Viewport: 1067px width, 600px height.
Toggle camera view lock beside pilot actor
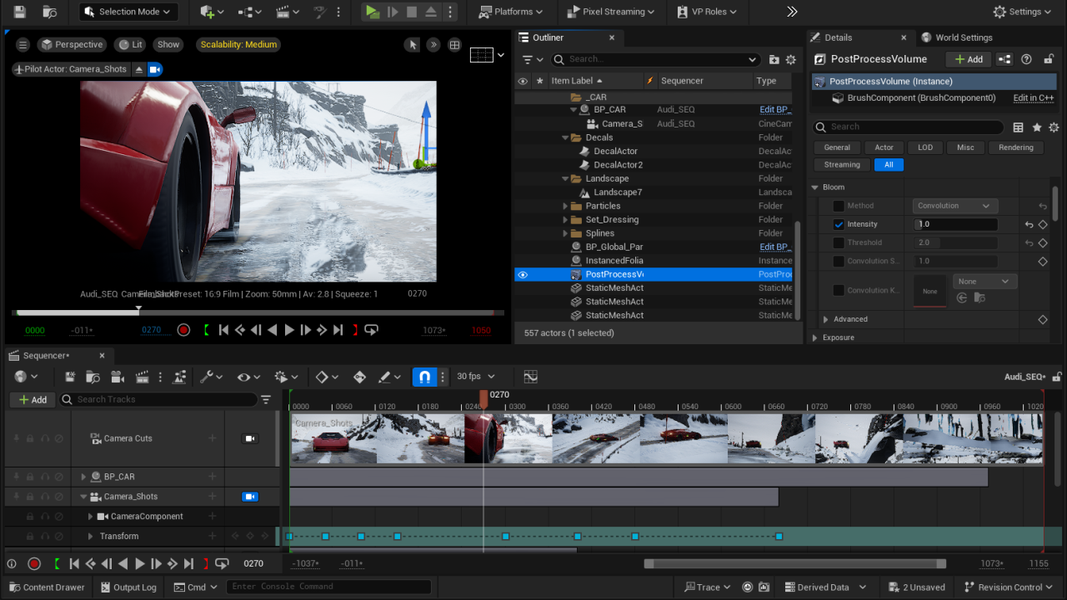(155, 69)
